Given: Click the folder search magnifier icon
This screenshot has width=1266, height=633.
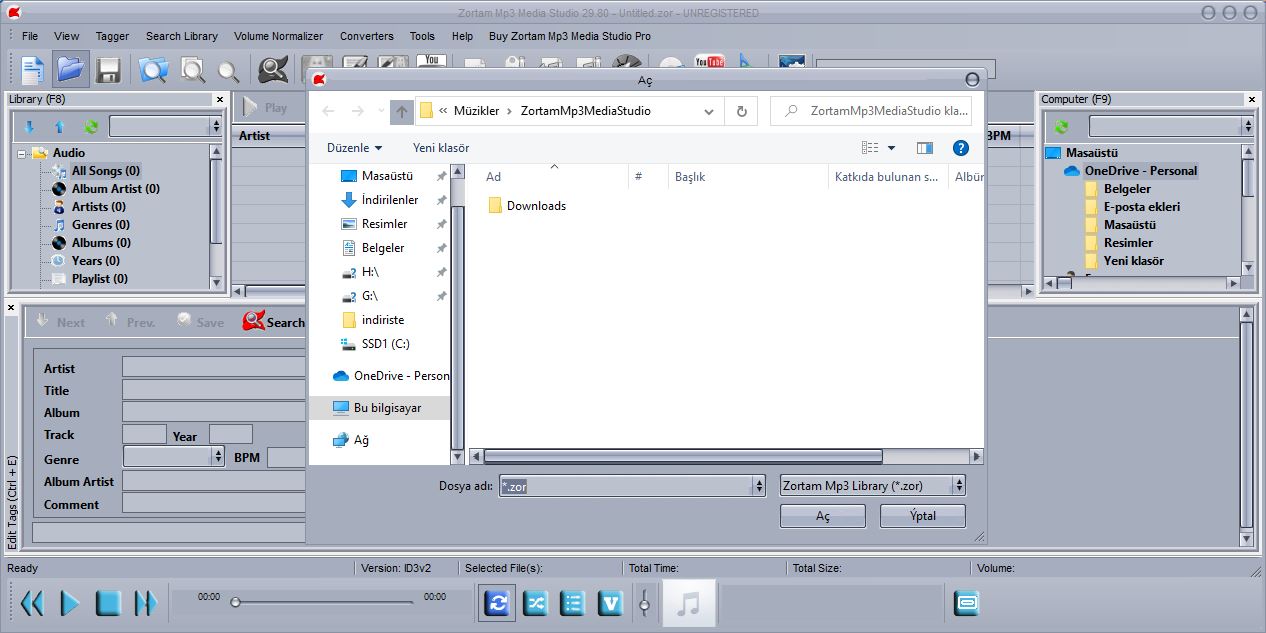Looking at the screenshot, I should pos(153,70).
